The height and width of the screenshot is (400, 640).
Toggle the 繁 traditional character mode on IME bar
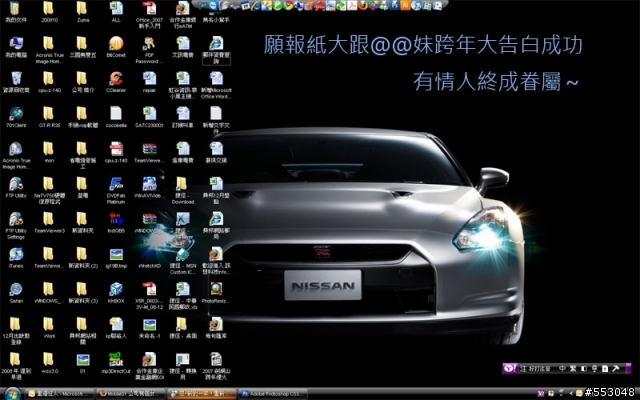pos(573,369)
